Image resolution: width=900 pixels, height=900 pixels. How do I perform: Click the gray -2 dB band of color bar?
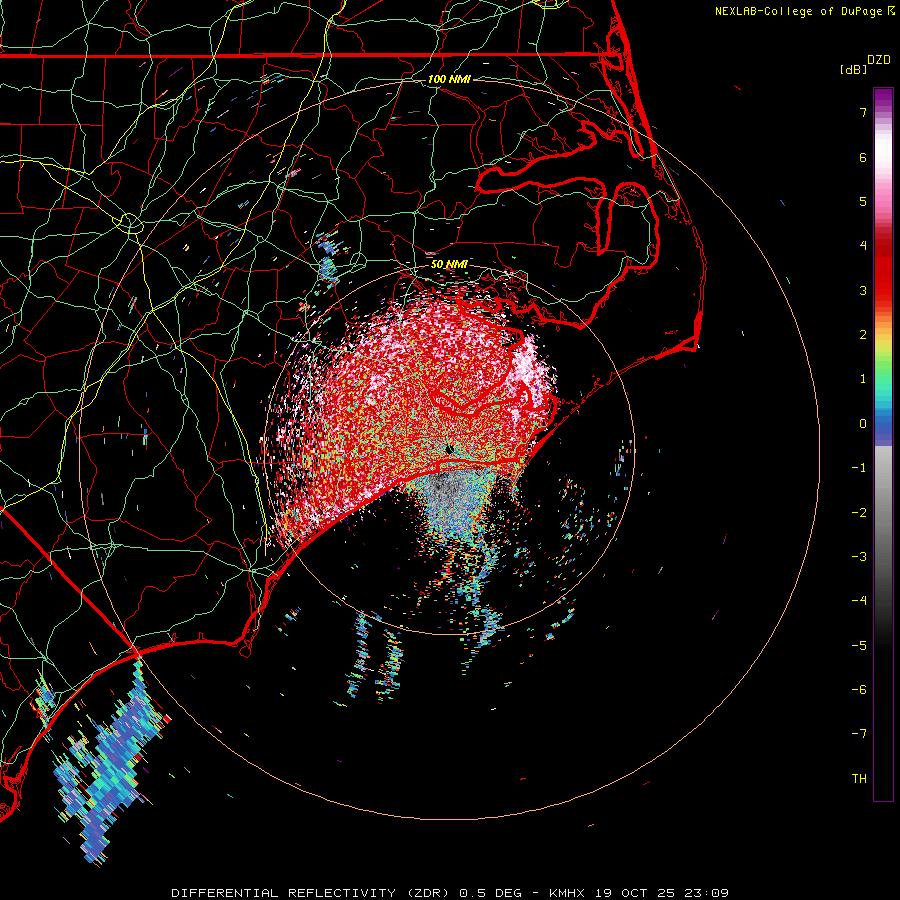coord(883,513)
